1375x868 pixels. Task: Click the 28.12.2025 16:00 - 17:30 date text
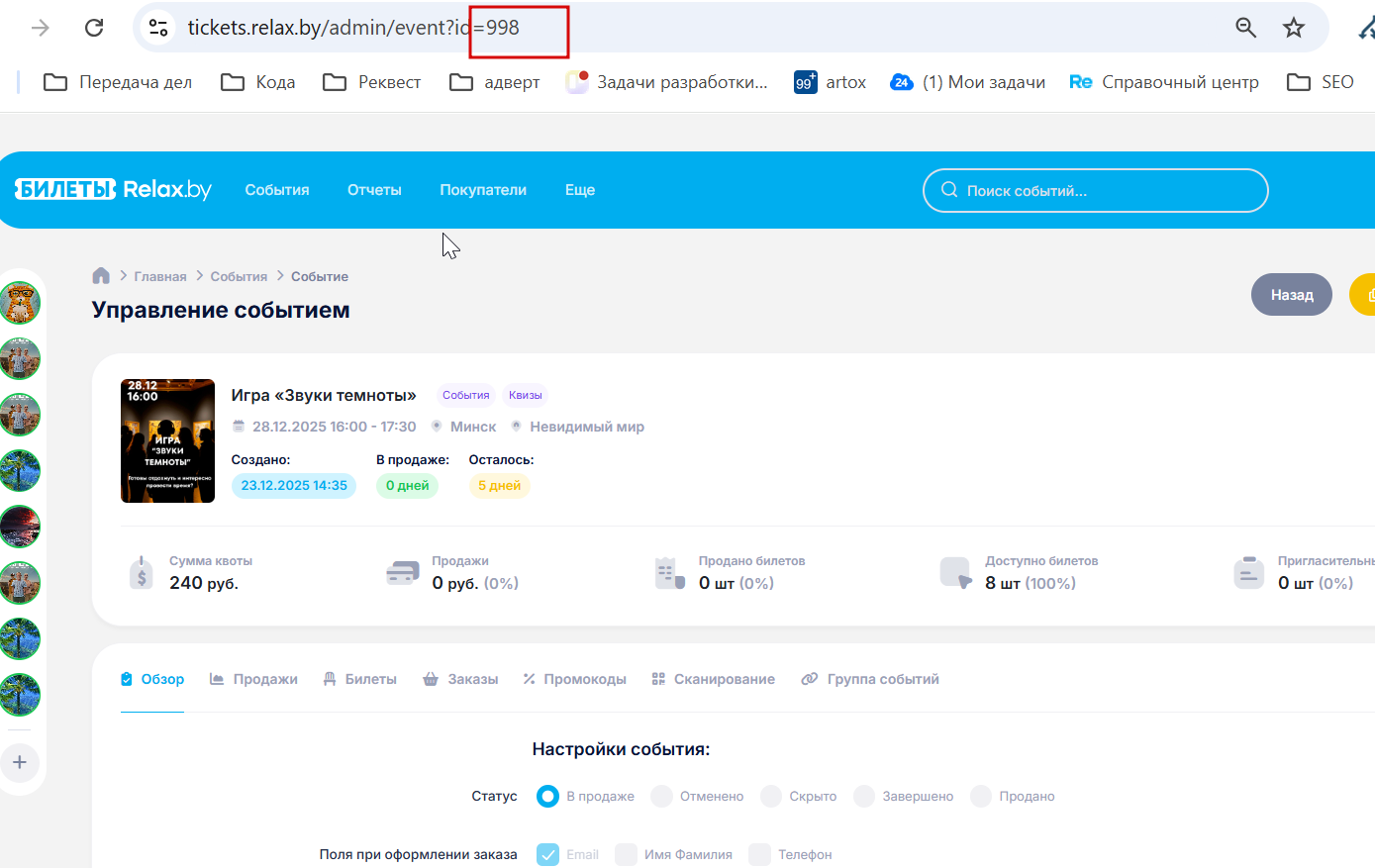[x=335, y=427]
